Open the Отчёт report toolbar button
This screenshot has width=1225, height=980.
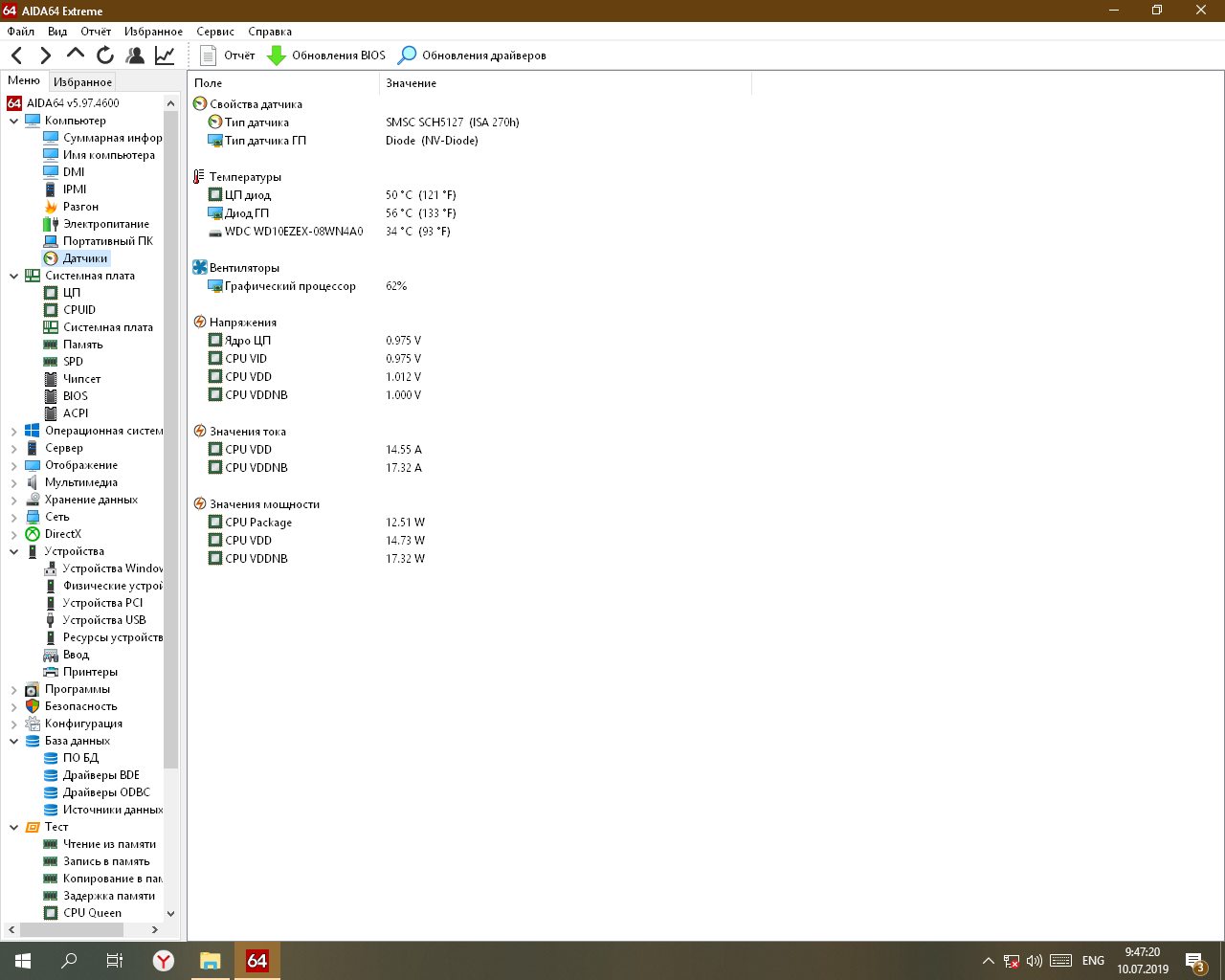pyautogui.click(x=228, y=56)
